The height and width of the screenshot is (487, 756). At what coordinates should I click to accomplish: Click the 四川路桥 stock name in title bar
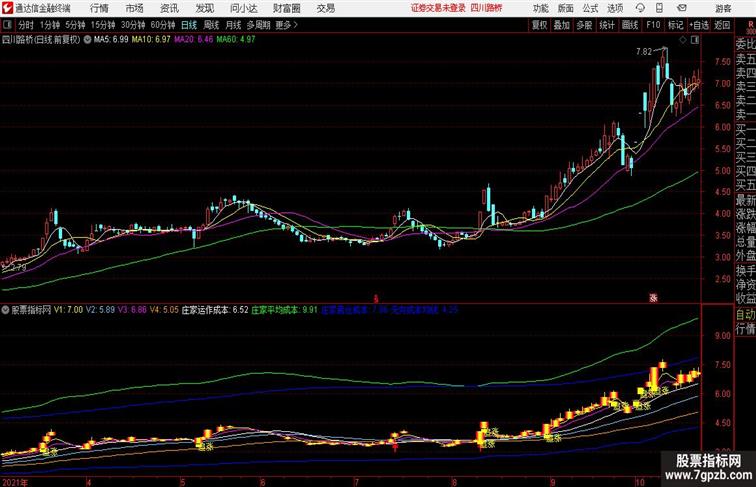(486, 8)
